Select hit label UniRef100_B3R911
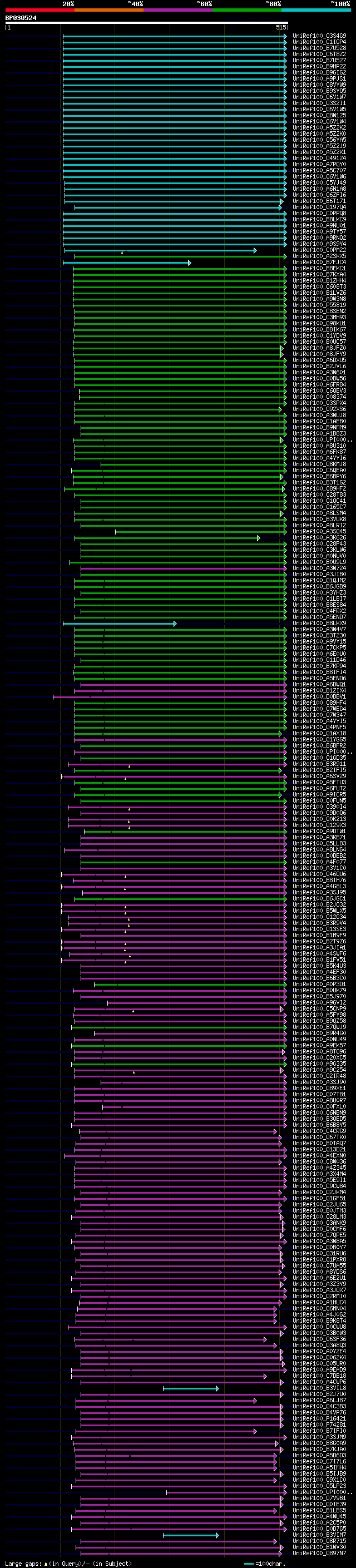The height and width of the screenshot is (1568, 356). tap(319, 764)
